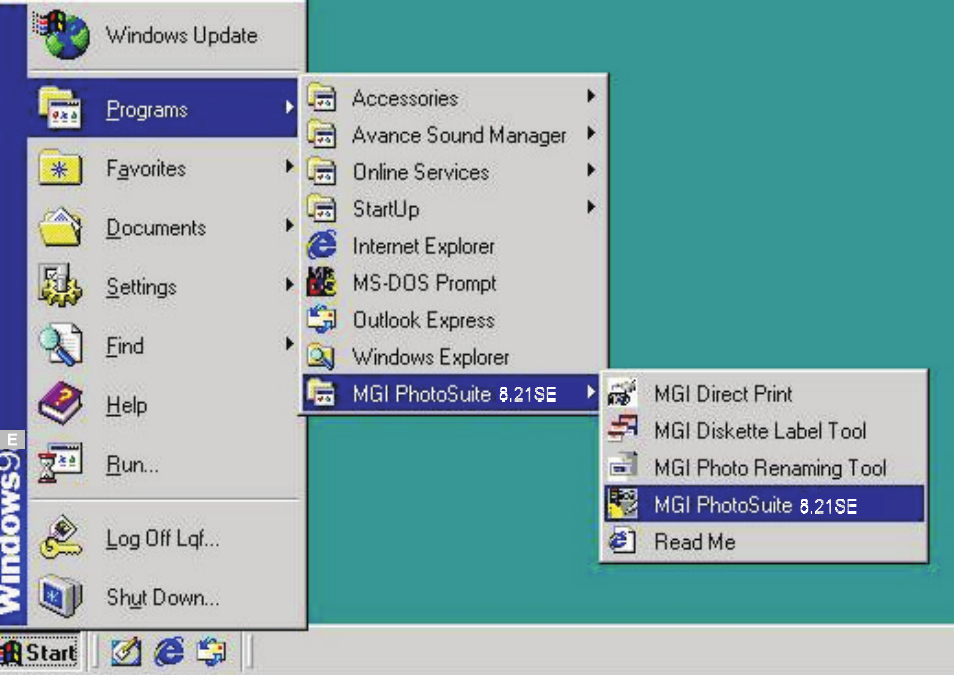Click the Read Me document icon

(x=622, y=541)
